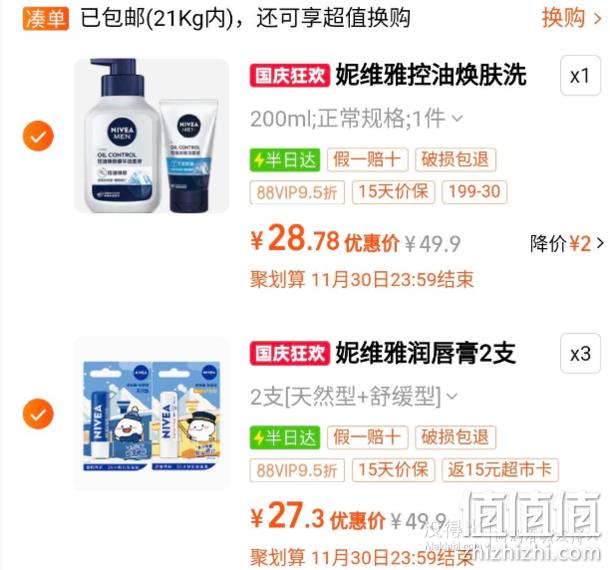Tap the 换购 link at top

[571, 18]
